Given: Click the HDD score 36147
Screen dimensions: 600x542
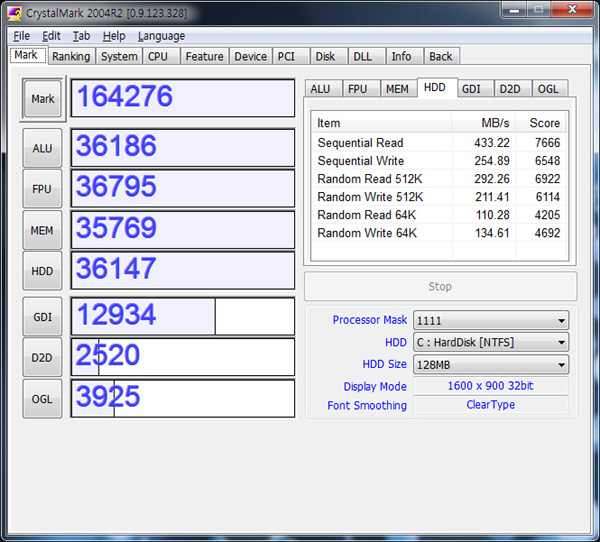Looking at the screenshot, I should tap(183, 270).
